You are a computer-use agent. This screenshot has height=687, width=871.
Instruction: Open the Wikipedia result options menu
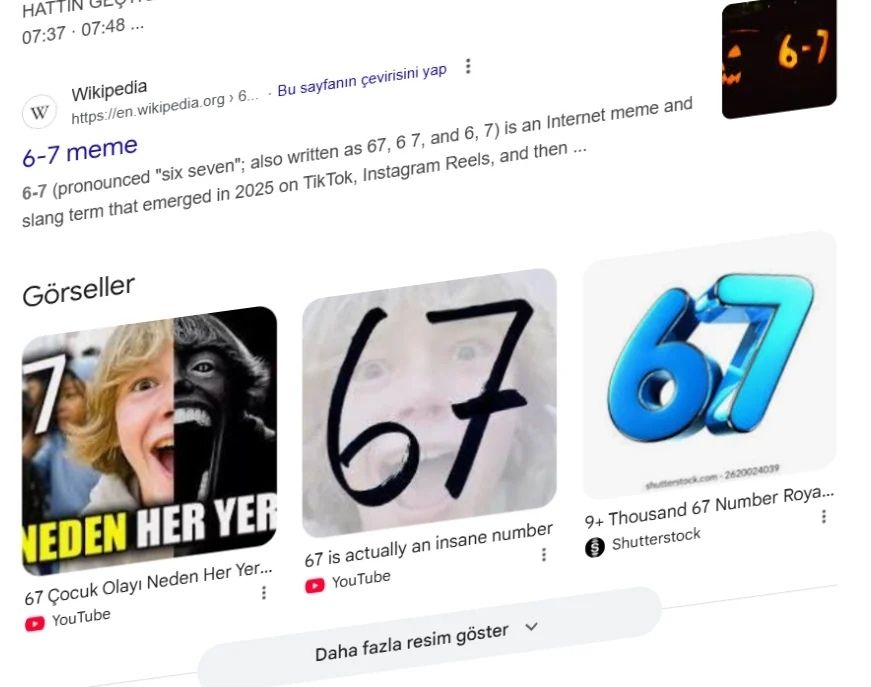coord(468,66)
